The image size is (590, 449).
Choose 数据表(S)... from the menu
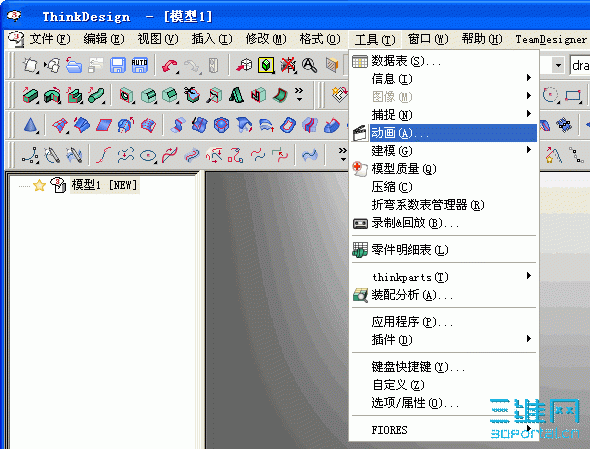click(x=444, y=61)
